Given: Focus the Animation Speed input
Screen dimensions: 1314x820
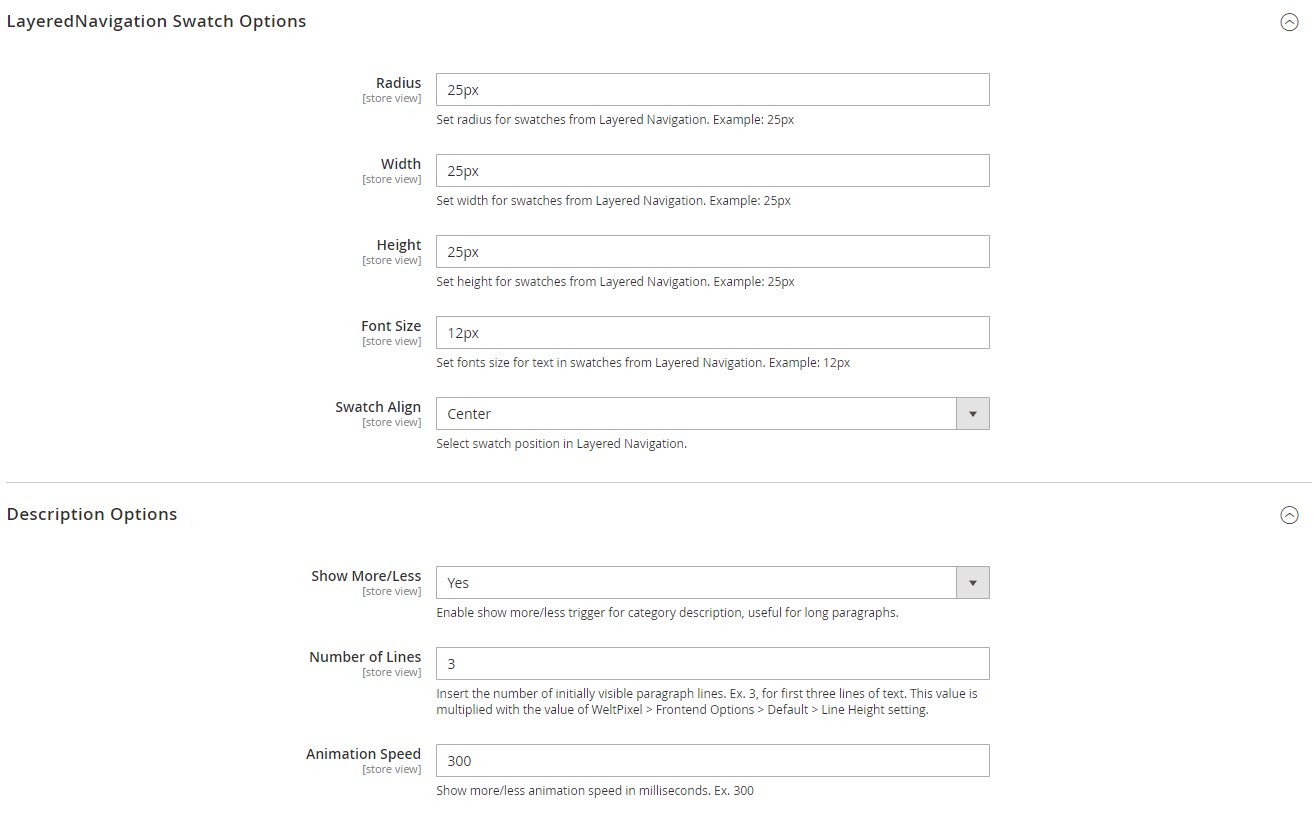Looking at the screenshot, I should tap(712, 761).
